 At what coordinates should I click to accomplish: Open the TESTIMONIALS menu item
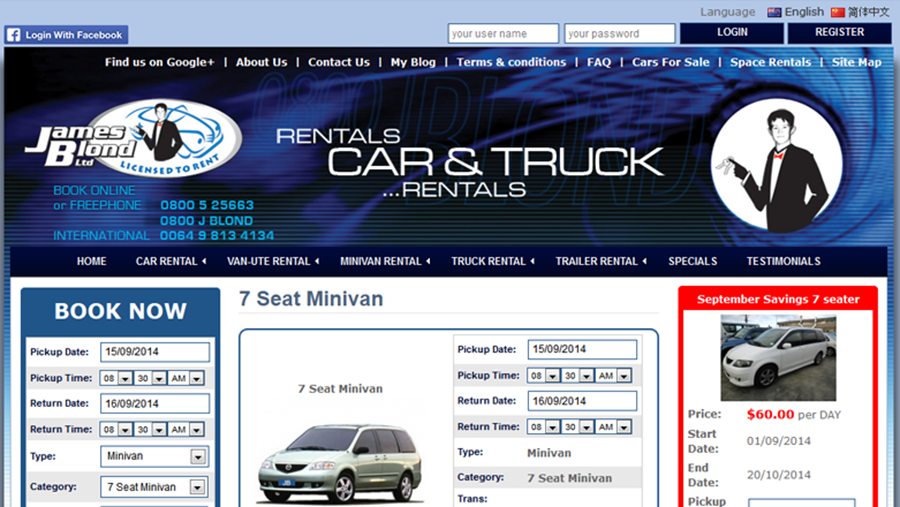pos(783,261)
